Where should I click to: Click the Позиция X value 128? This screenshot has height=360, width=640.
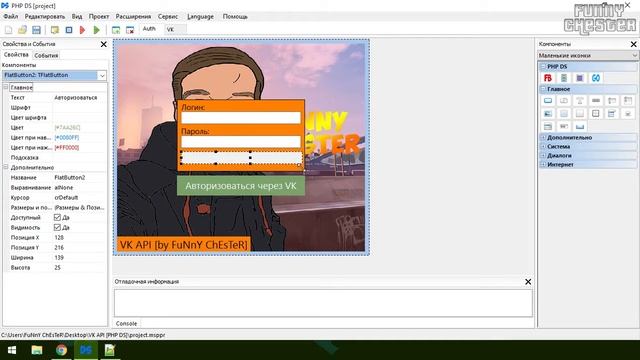click(59, 237)
